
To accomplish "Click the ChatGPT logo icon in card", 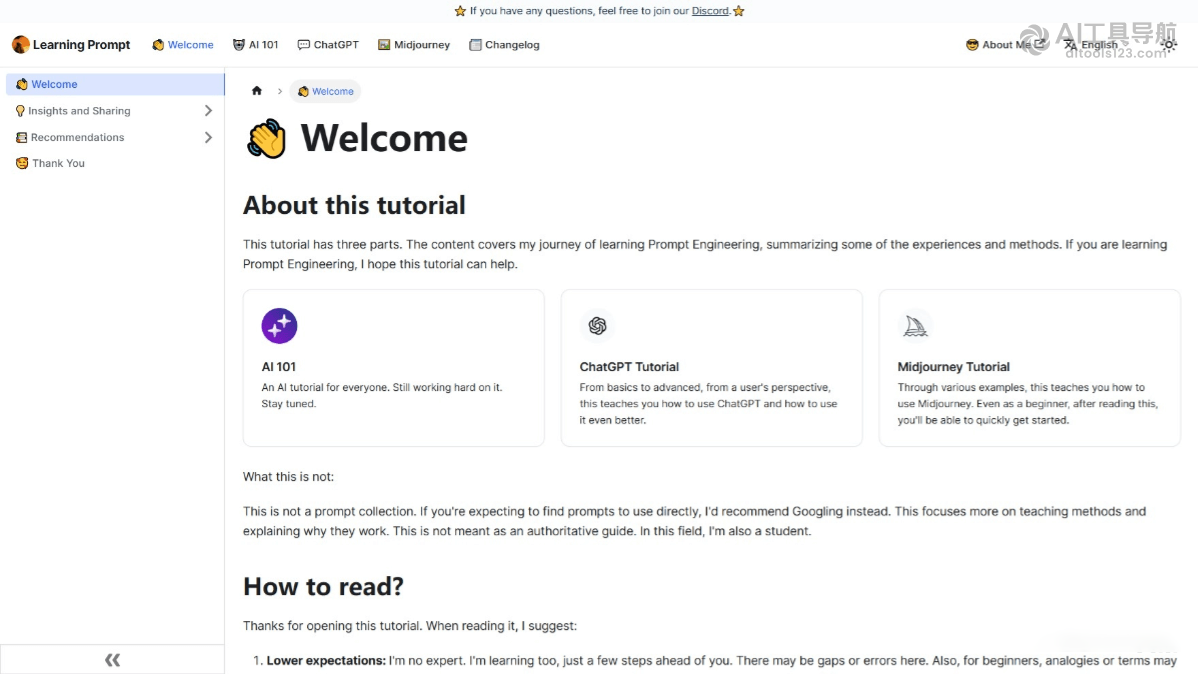I will (x=597, y=326).
